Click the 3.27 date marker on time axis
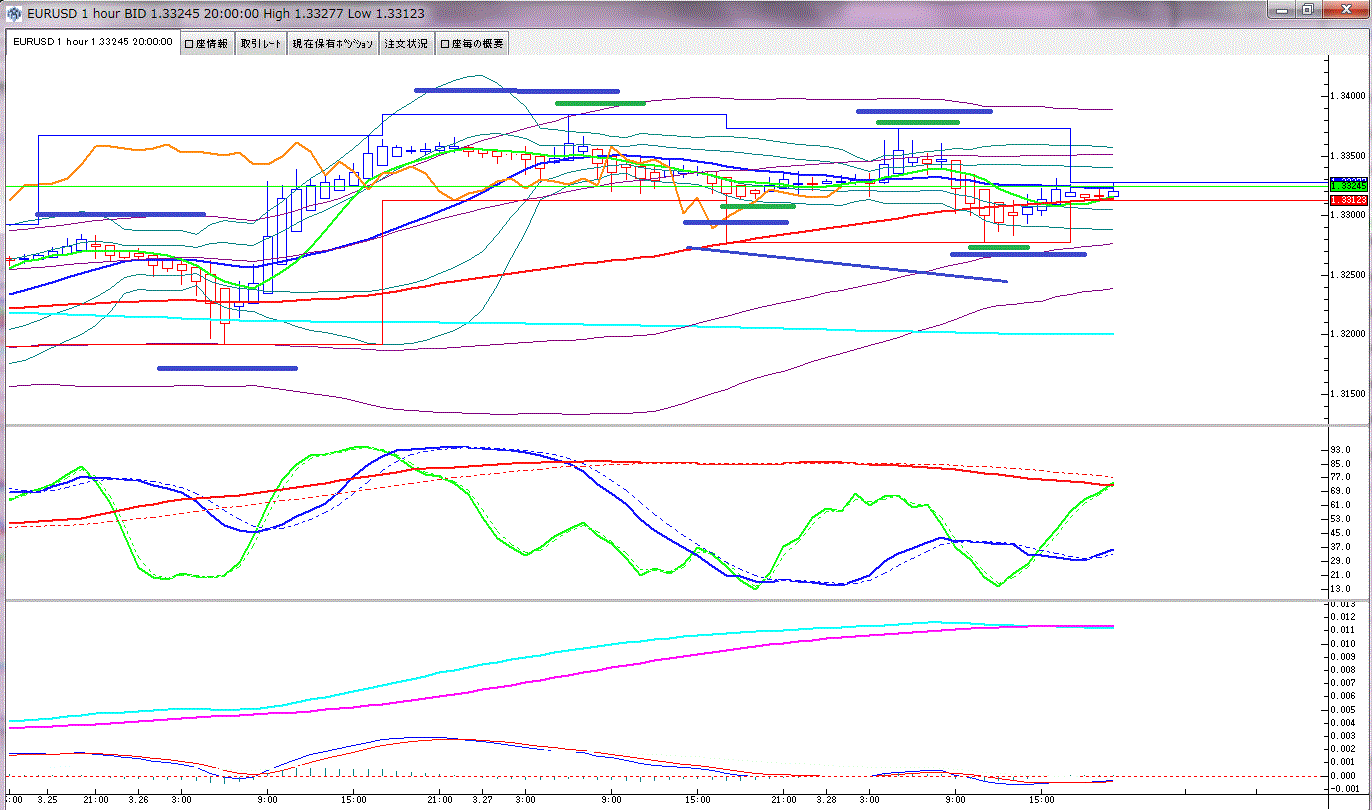 click(481, 800)
